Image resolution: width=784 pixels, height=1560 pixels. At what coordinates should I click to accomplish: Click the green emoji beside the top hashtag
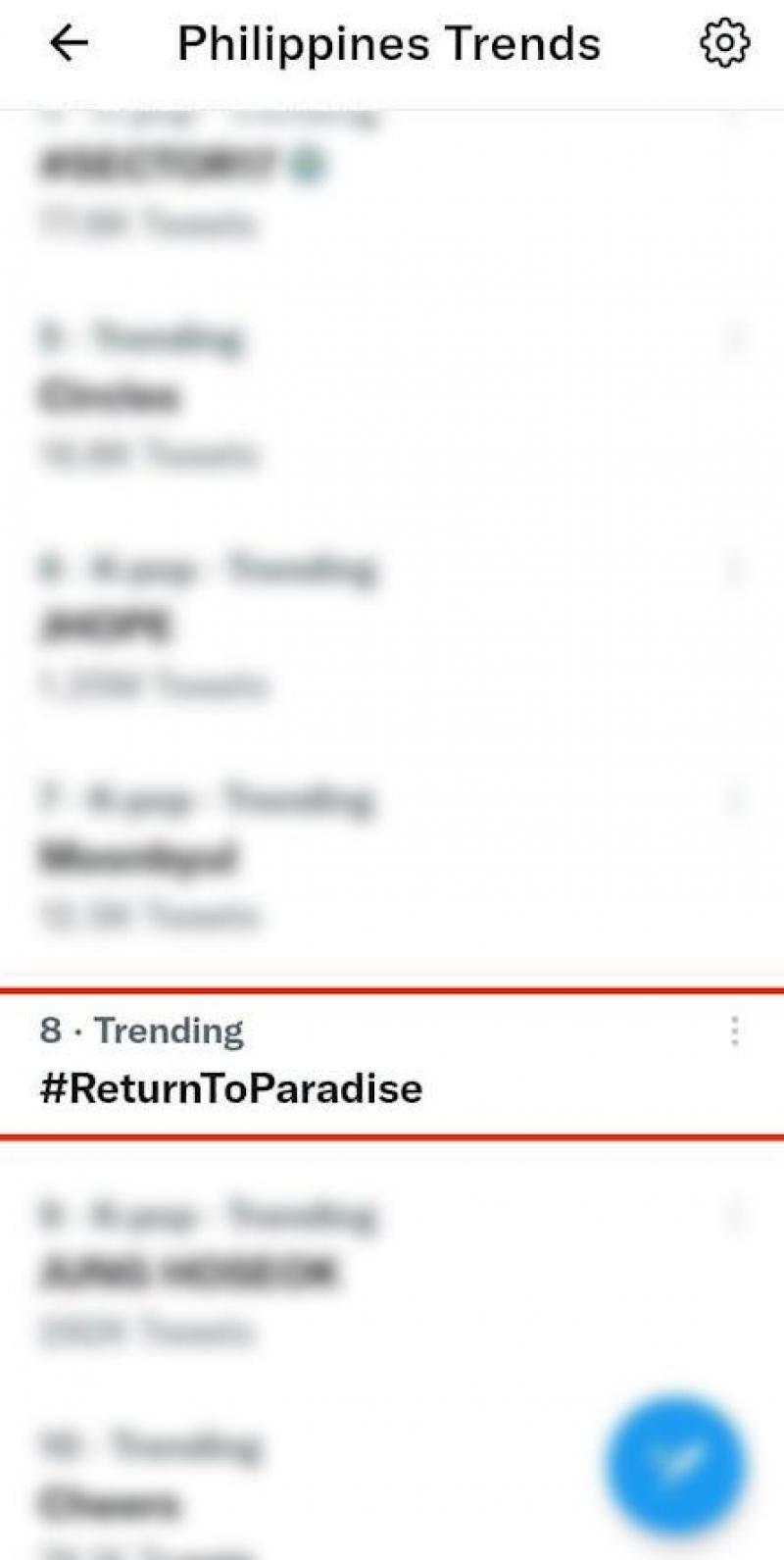309,165
